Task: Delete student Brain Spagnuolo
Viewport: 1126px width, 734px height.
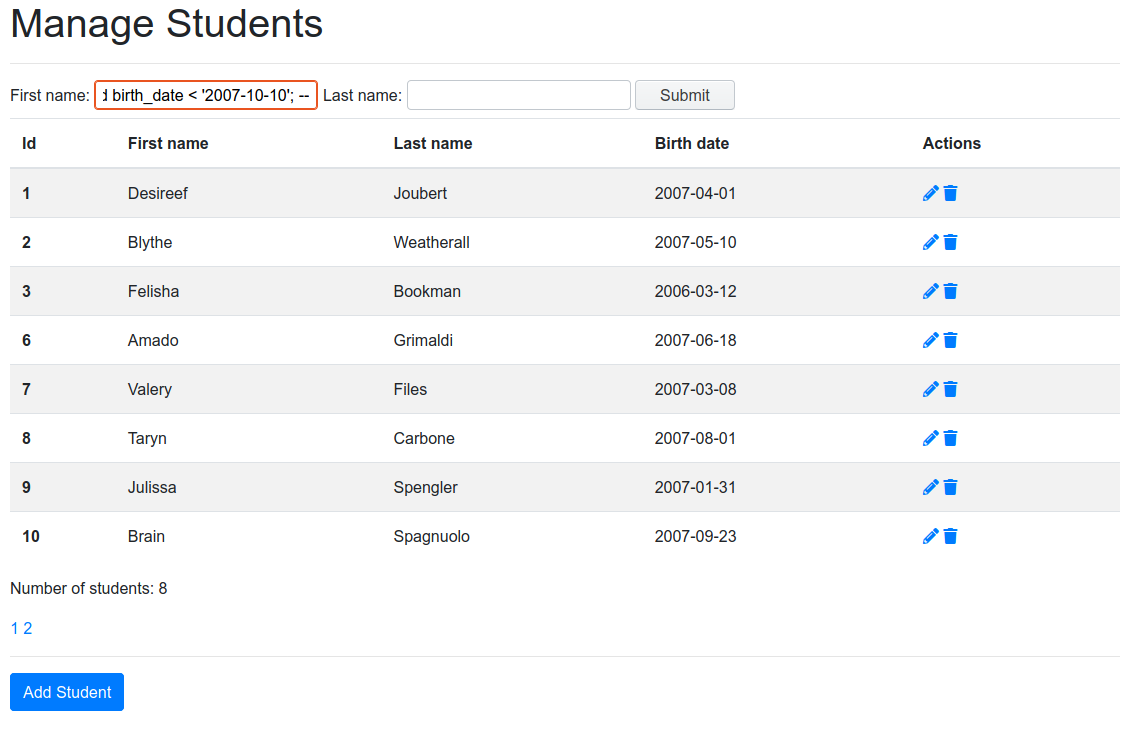Action: pyautogui.click(x=950, y=536)
